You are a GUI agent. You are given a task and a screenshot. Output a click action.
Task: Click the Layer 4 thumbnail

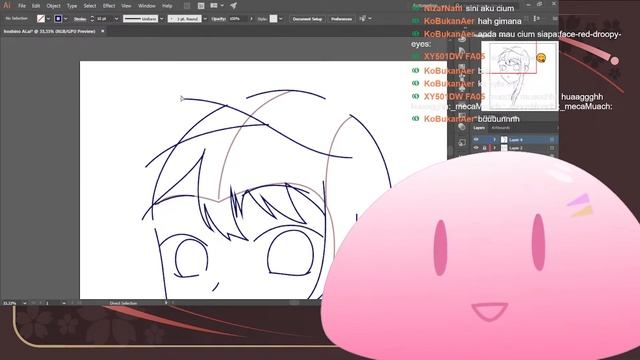point(504,140)
